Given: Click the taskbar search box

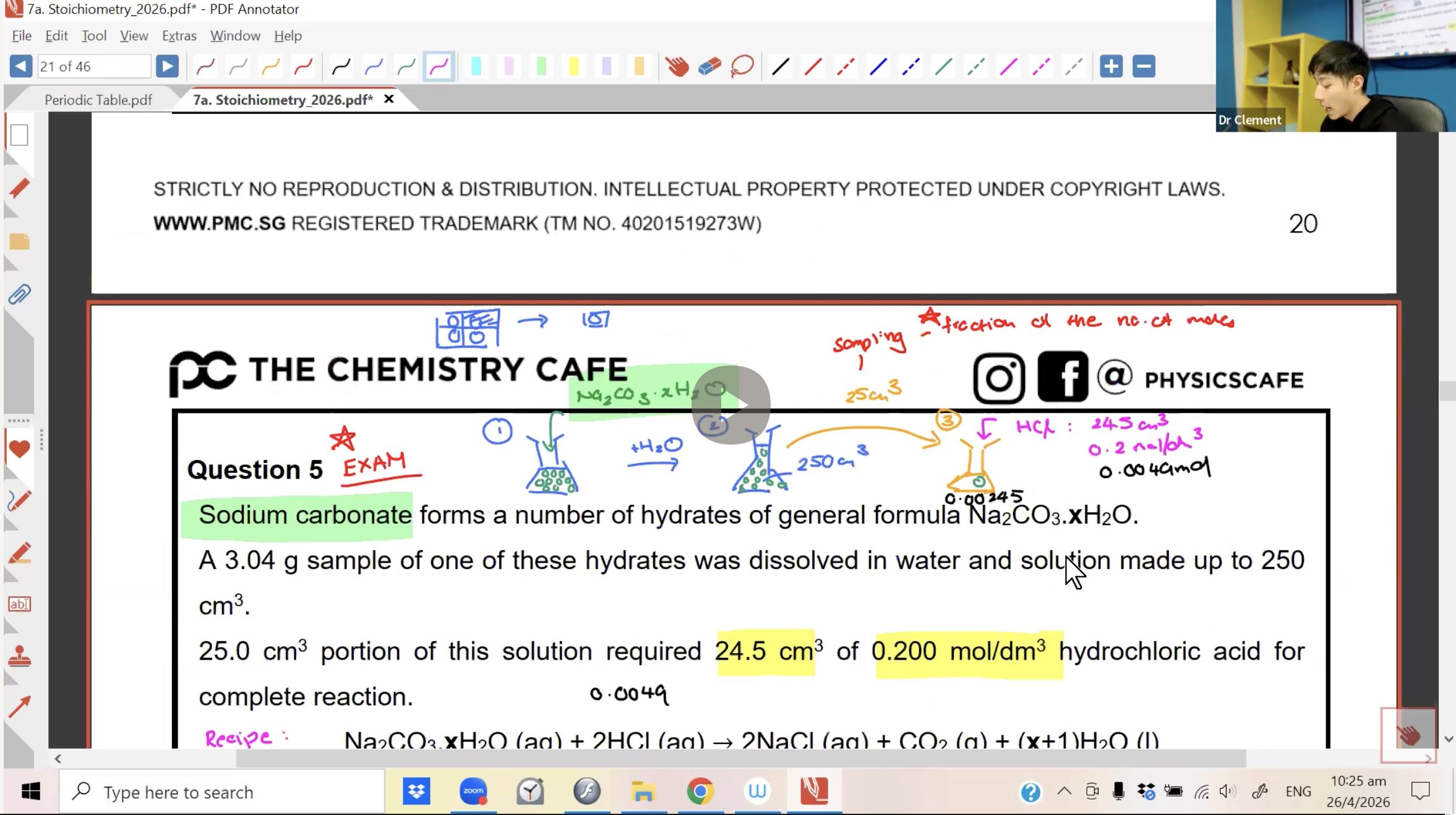Looking at the screenshot, I should [x=222, y=792].
